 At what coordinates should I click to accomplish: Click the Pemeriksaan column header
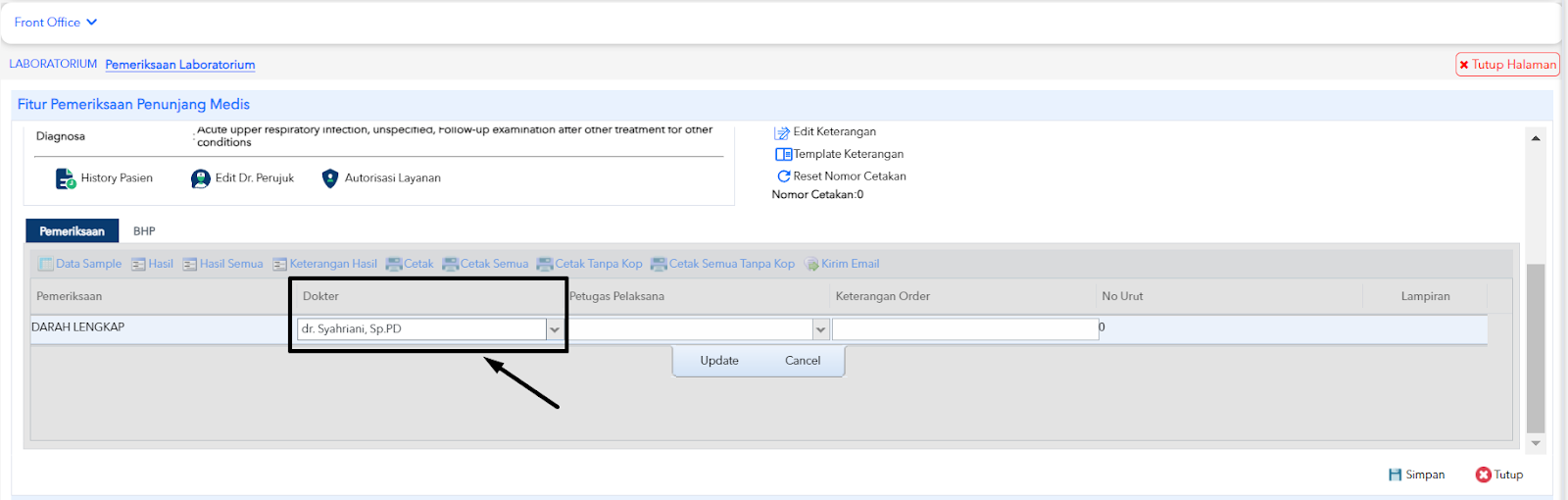[x=69, y=296]
